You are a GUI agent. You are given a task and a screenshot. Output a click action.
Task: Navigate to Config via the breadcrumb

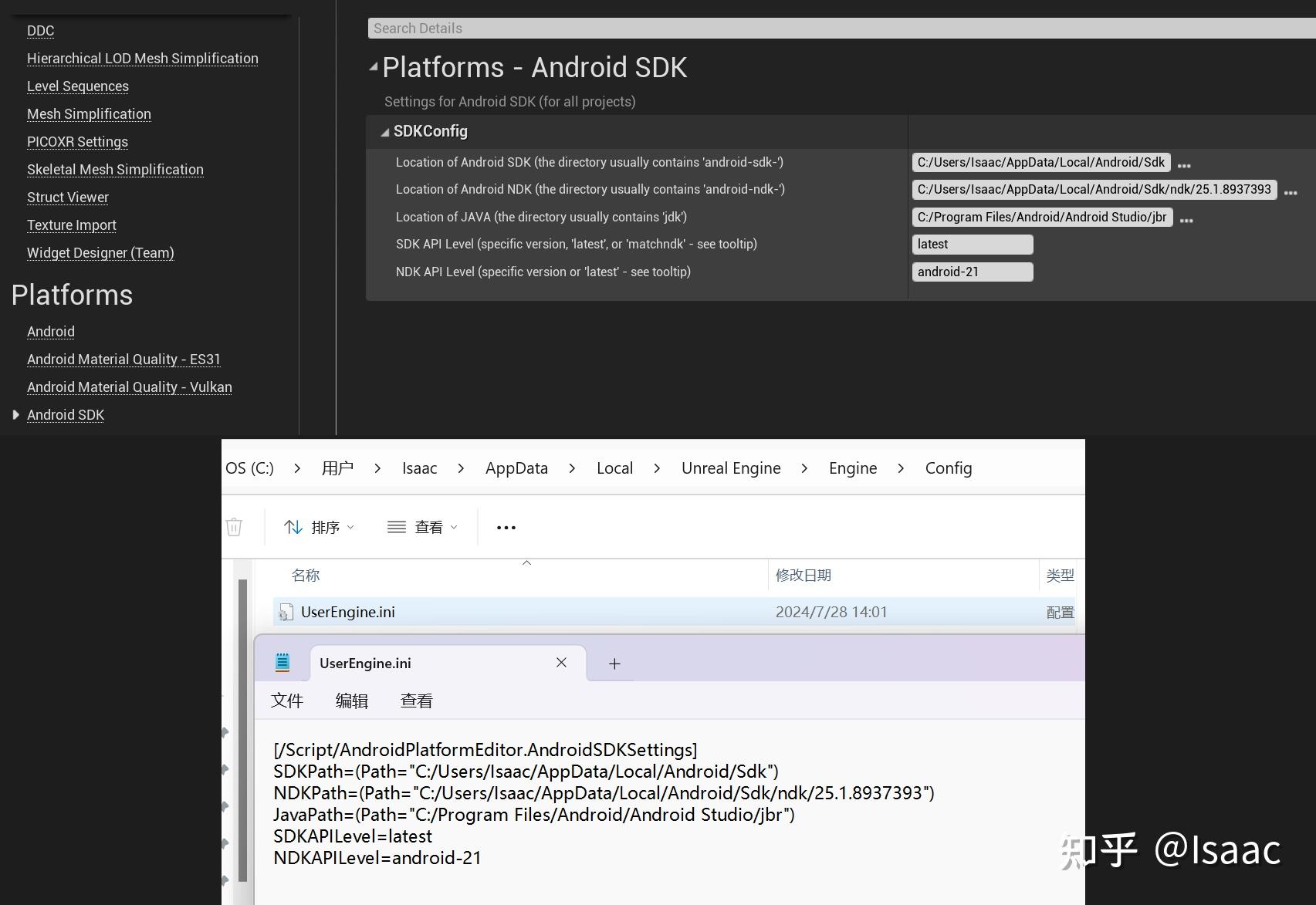pyautogui.click(x=948, y=468)
